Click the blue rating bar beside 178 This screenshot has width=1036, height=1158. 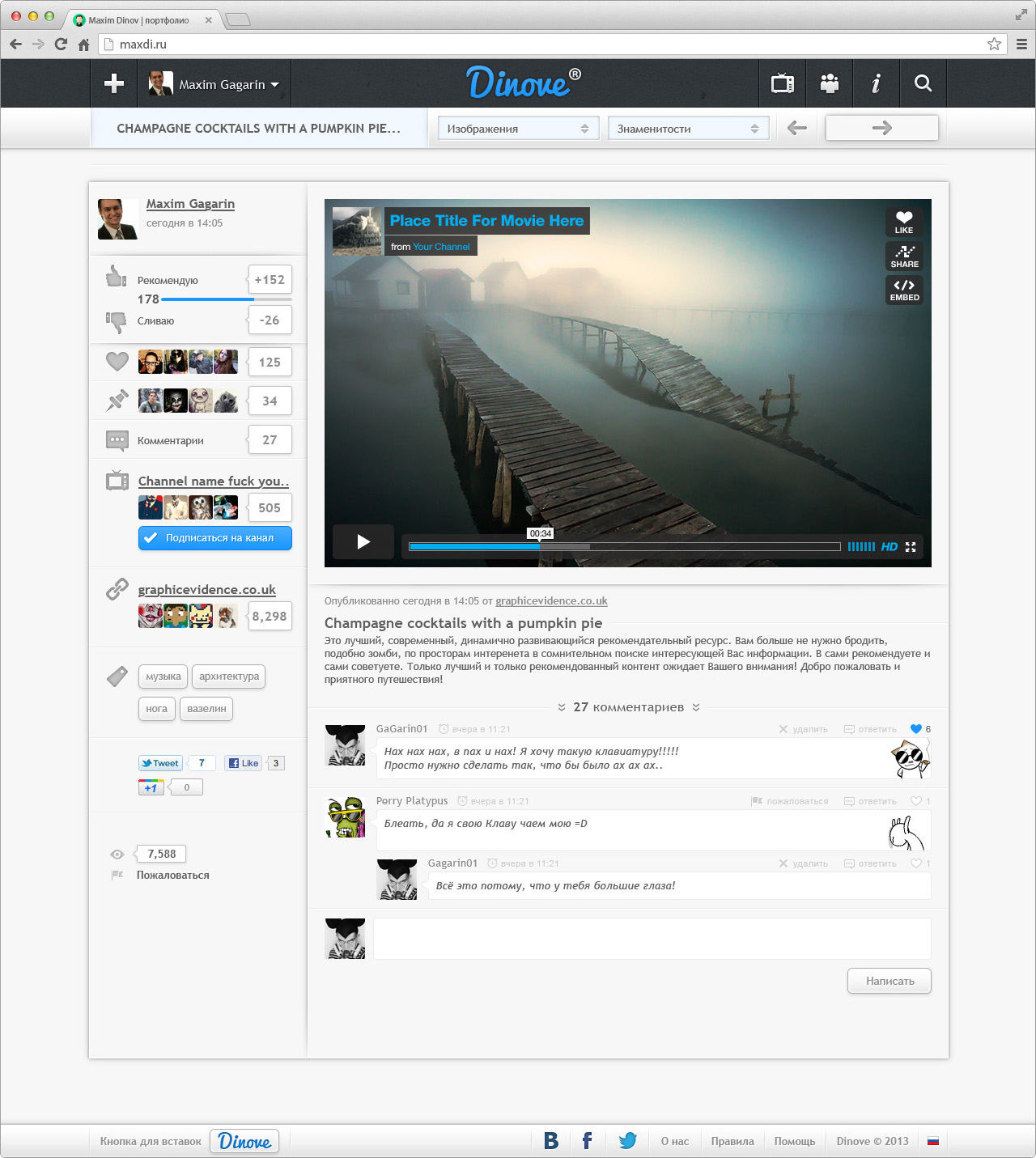click(227, 299)
